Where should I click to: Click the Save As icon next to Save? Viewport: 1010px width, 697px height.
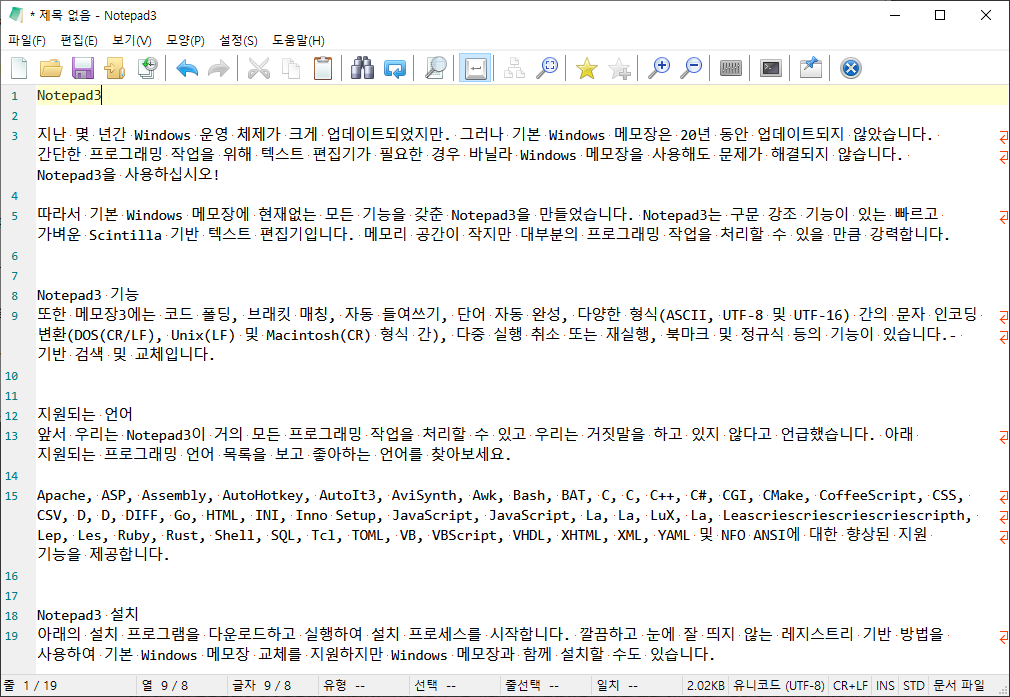tap(115, 68)
